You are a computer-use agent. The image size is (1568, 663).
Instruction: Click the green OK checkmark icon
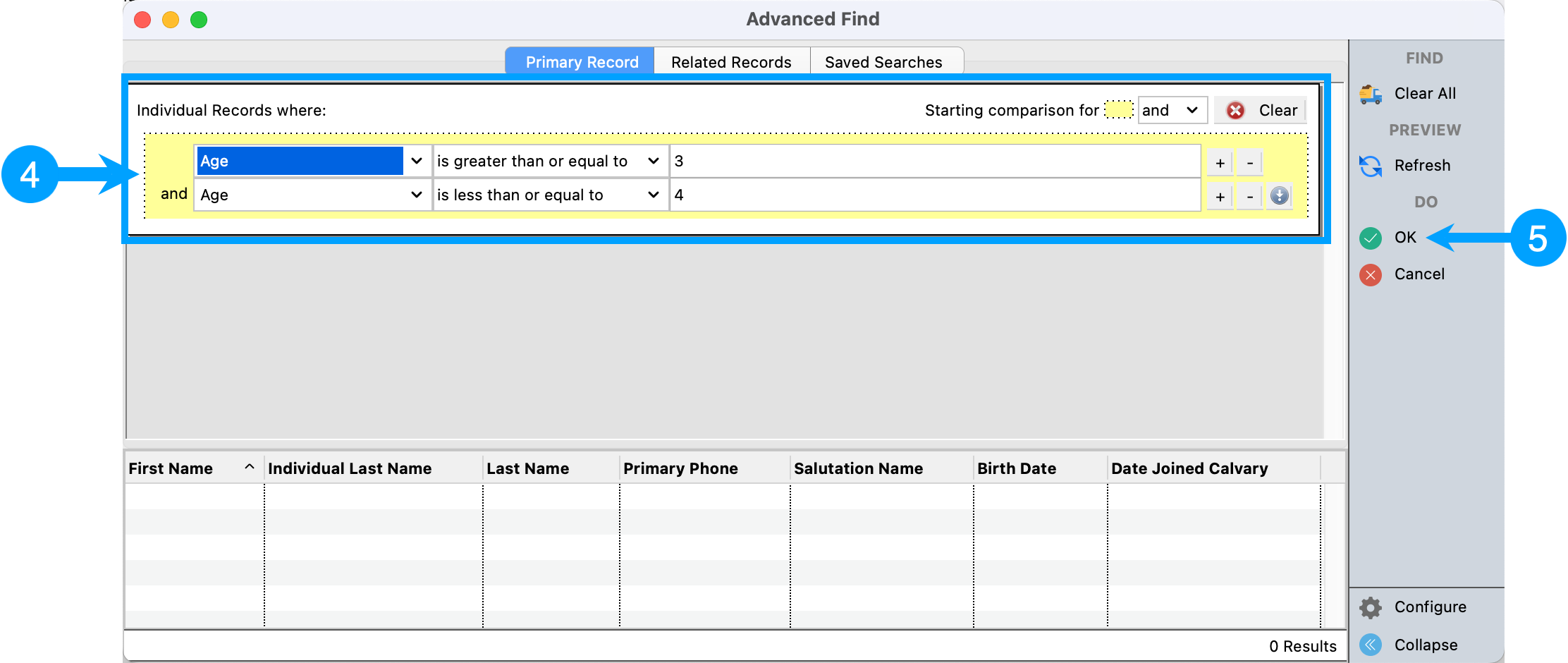click(x=1370, y=238)
